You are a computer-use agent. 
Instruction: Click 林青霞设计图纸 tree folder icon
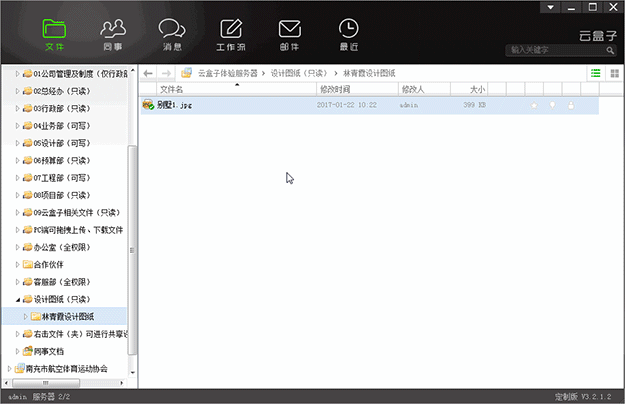pyautogui.click(x=36, y=316)
